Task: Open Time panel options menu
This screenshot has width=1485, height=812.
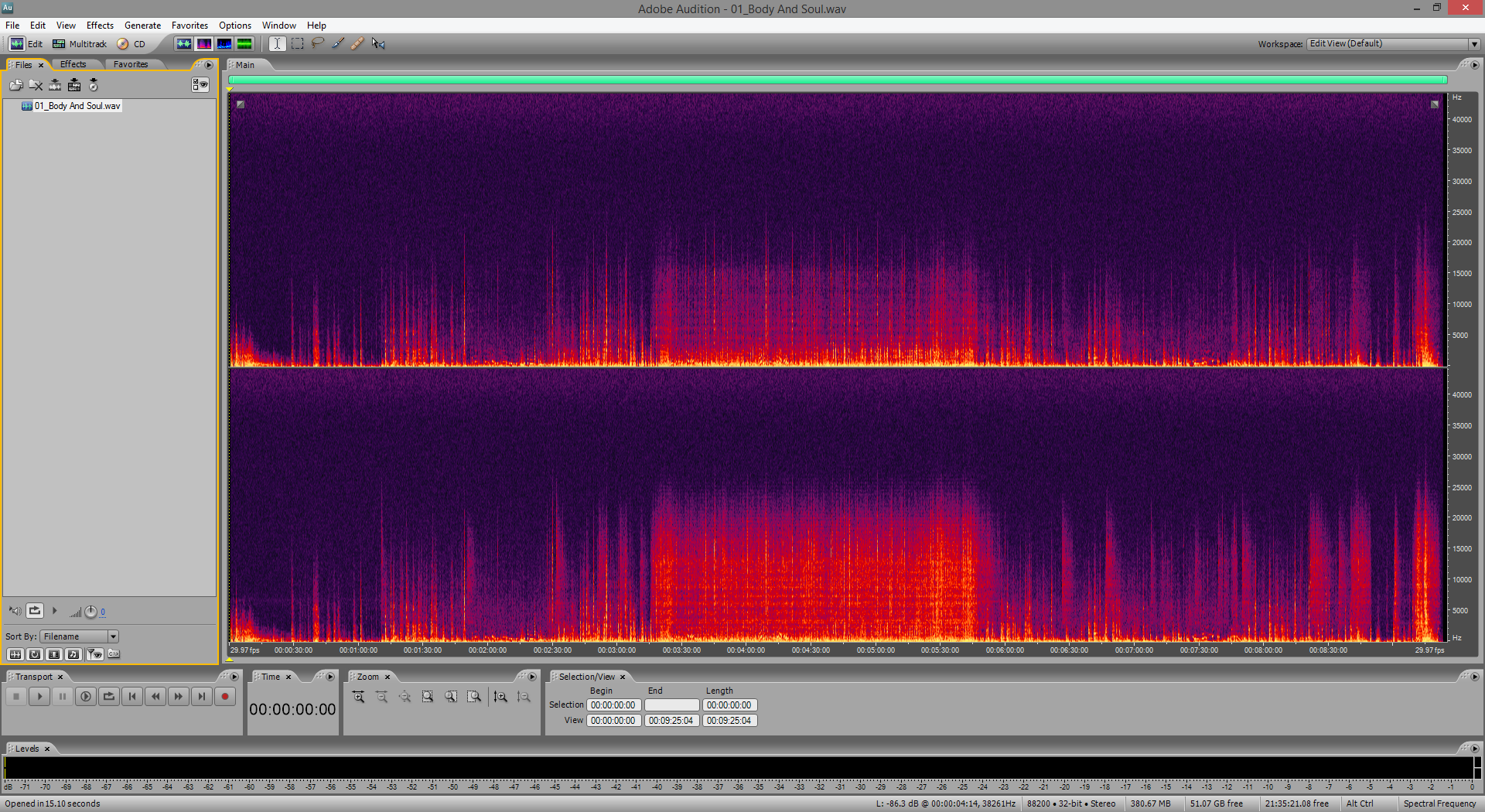Action: 330,677
